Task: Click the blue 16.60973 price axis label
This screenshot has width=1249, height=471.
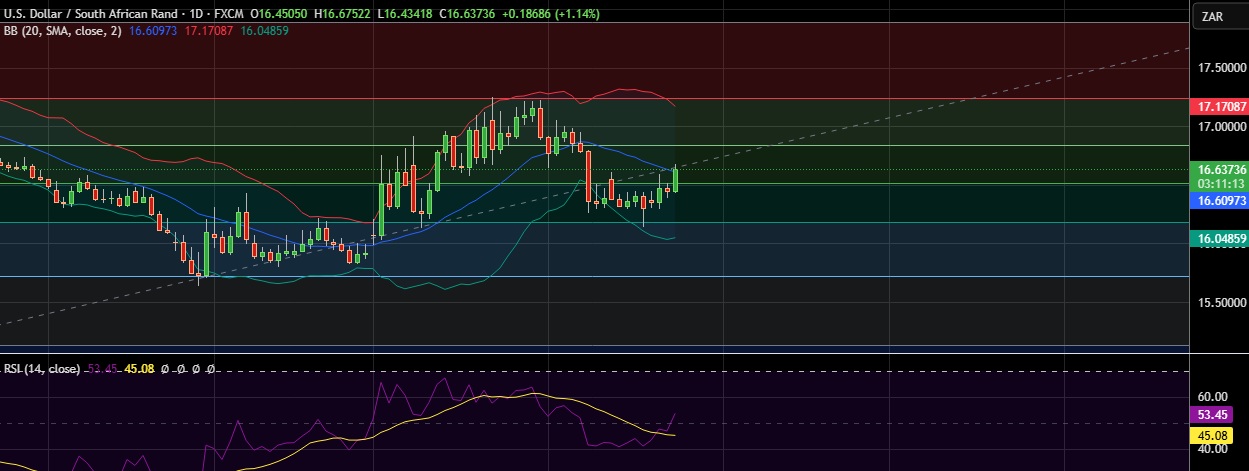Action: 1220,201
